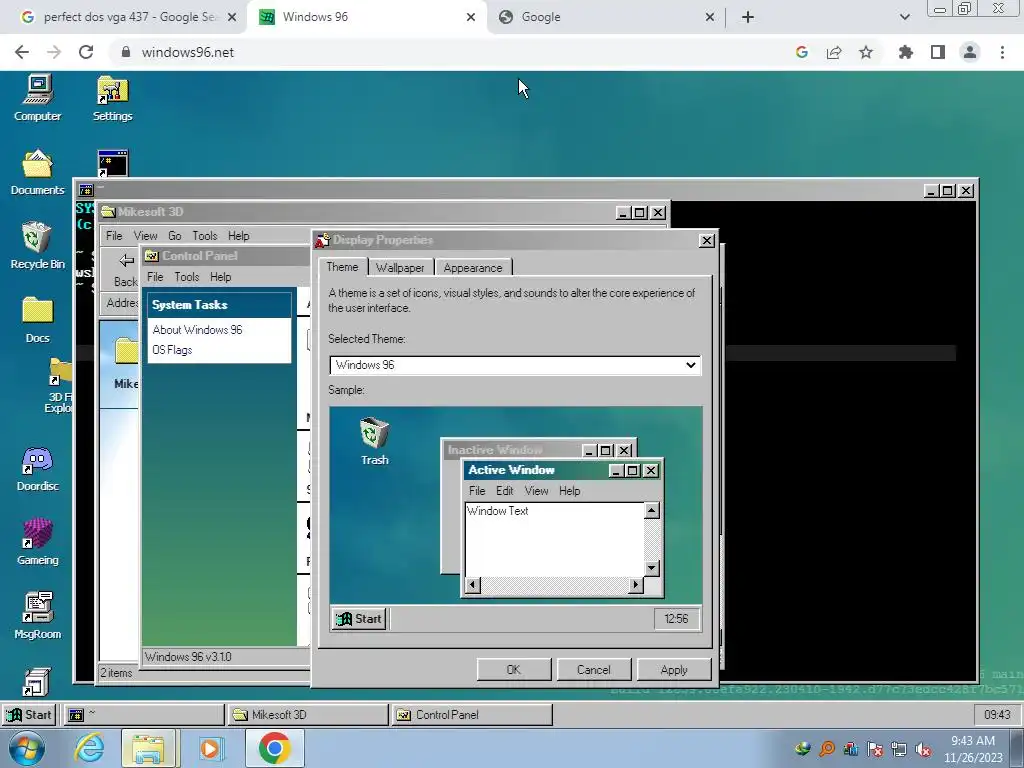
Task: Switch to the Appearance tab
Action: pos(473,268)
